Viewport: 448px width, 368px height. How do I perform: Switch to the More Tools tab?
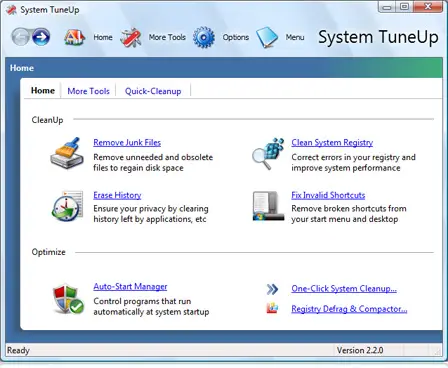click(x=88, y=91)
